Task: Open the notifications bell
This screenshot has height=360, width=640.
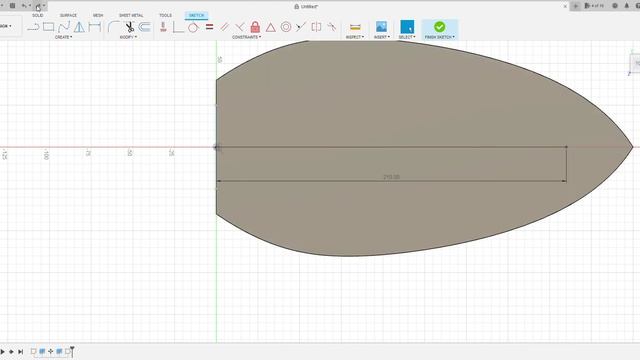Action: pos(627,6)
